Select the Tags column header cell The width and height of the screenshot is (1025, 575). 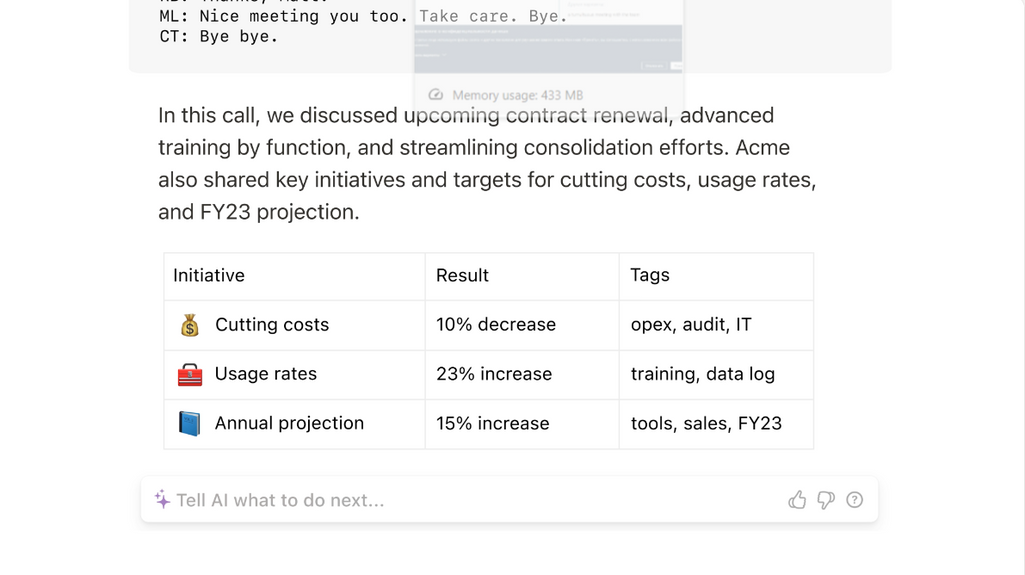(716, 276)
